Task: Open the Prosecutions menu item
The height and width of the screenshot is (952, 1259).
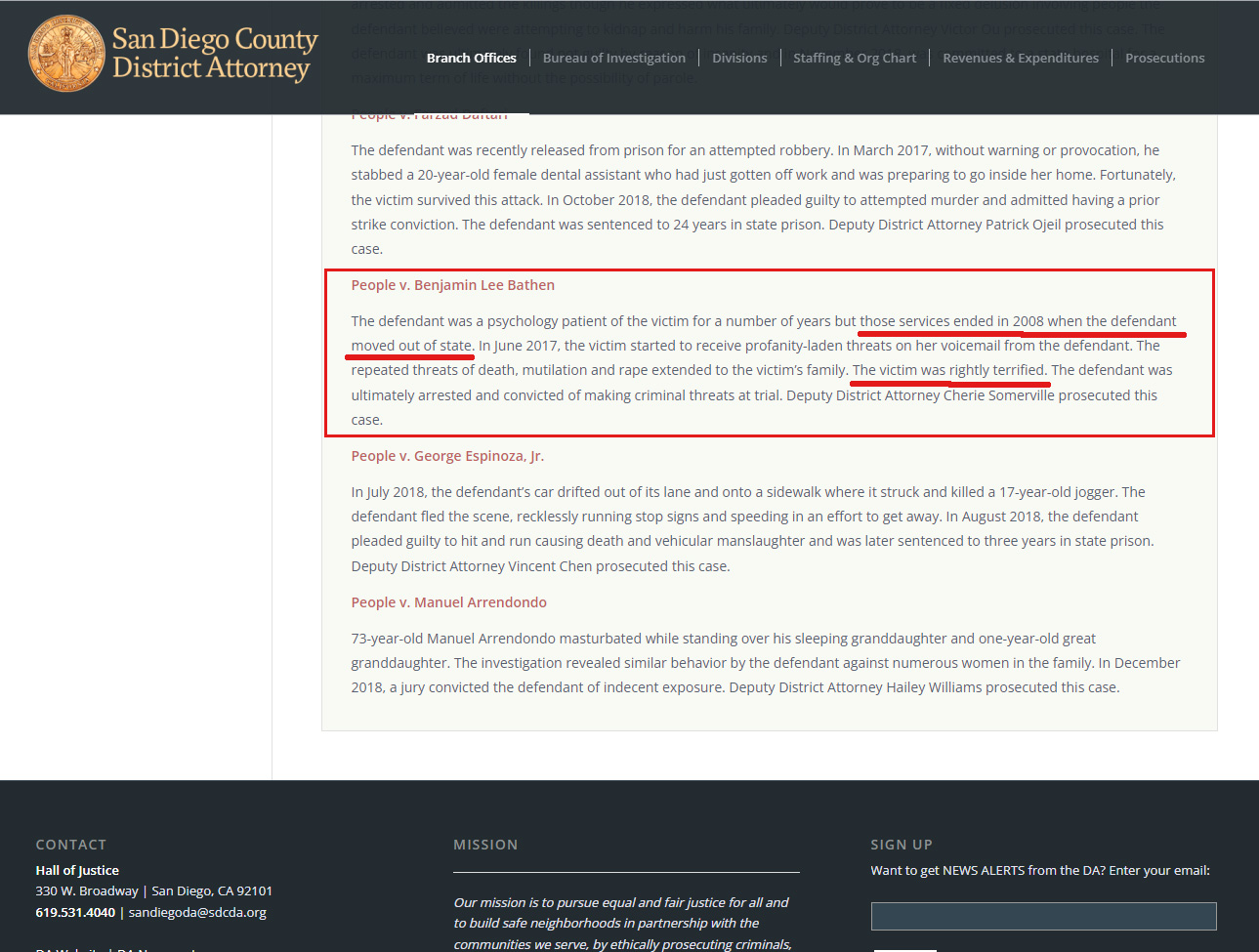Action: tap(1164, 58)
